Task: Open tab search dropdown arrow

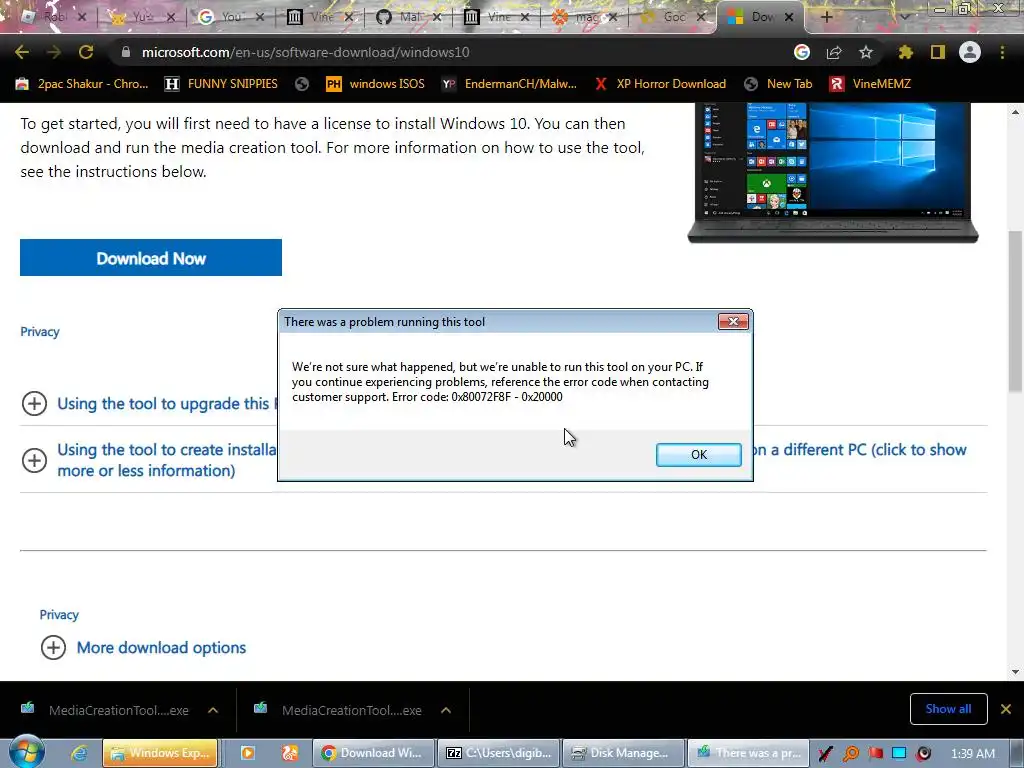Action: click(x=904, y=17)
